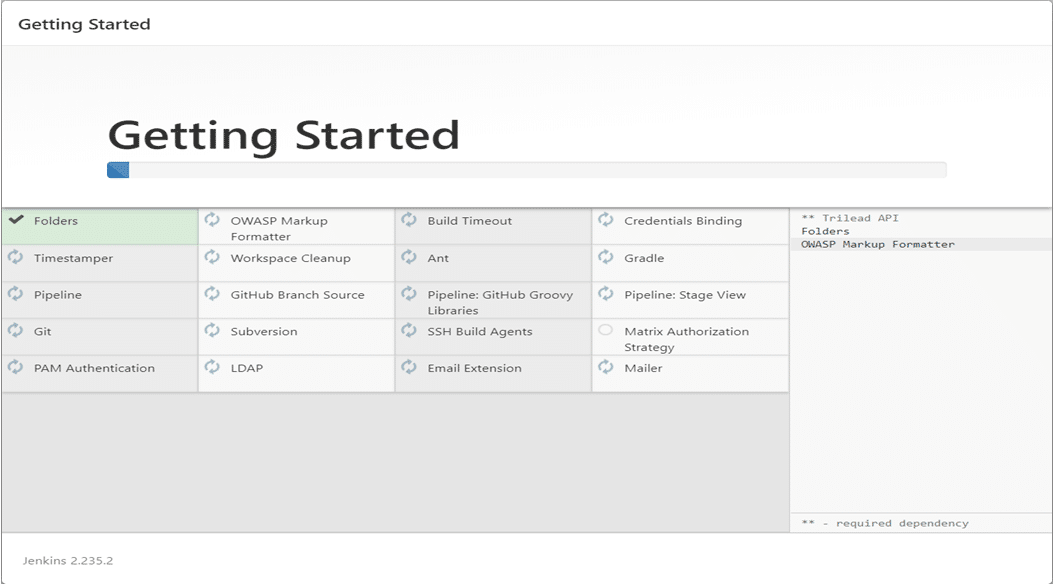
Task: Click the small "Getting Started" header title
Action: point(84,24)
